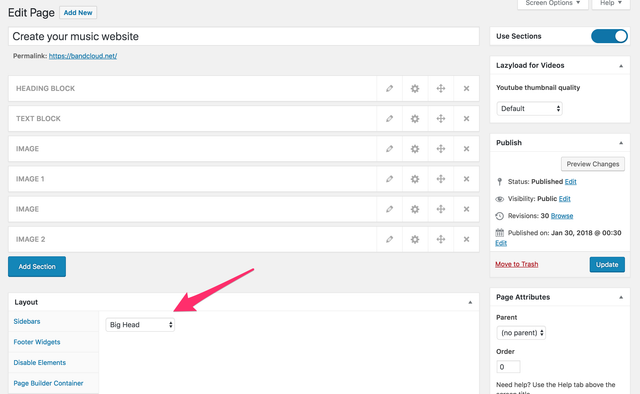Click the revisions clock icon
The image size is (640, 394).
tap(499, 216)
